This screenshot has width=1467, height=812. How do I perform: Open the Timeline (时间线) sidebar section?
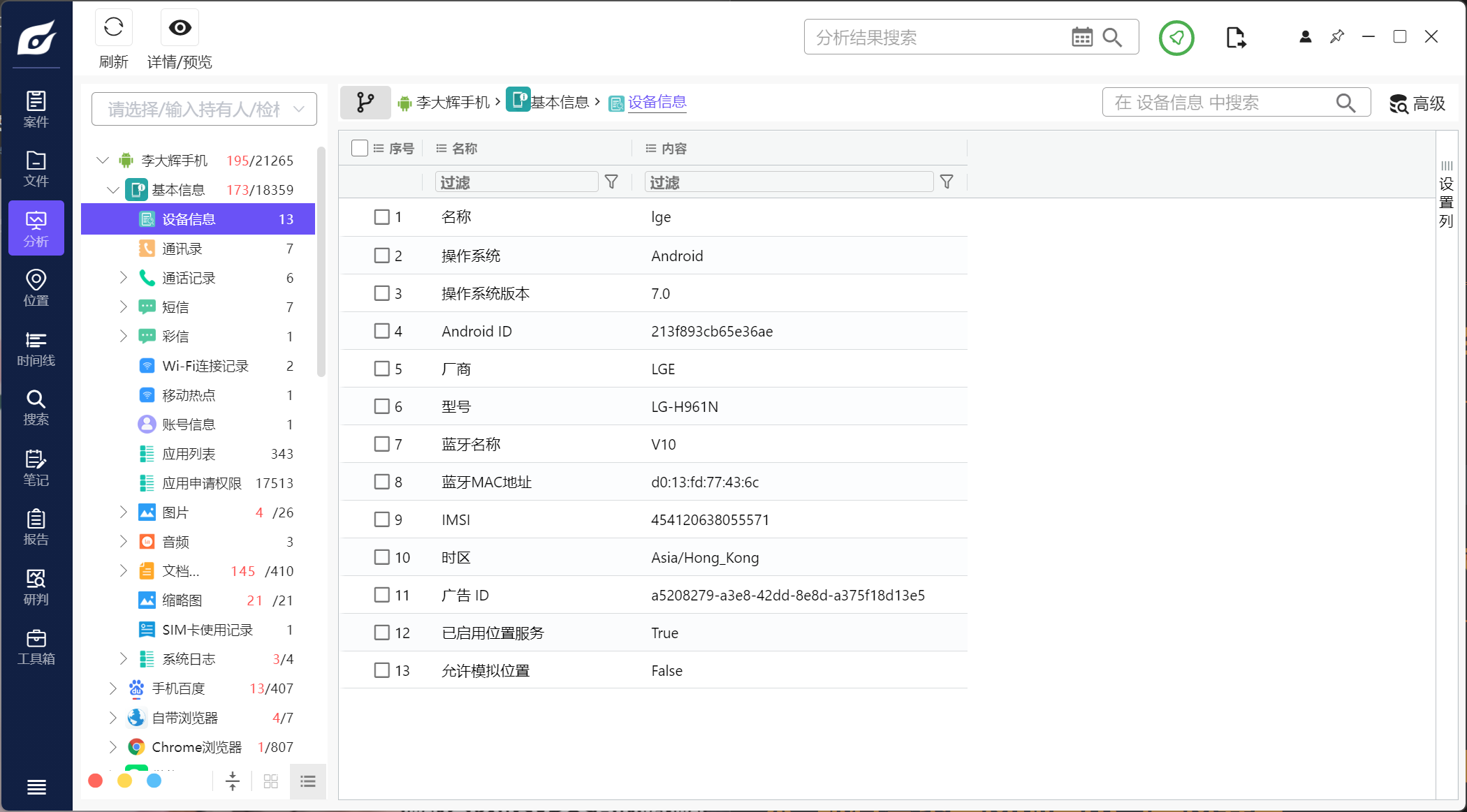pyautogui.click(x=36, y=349)
